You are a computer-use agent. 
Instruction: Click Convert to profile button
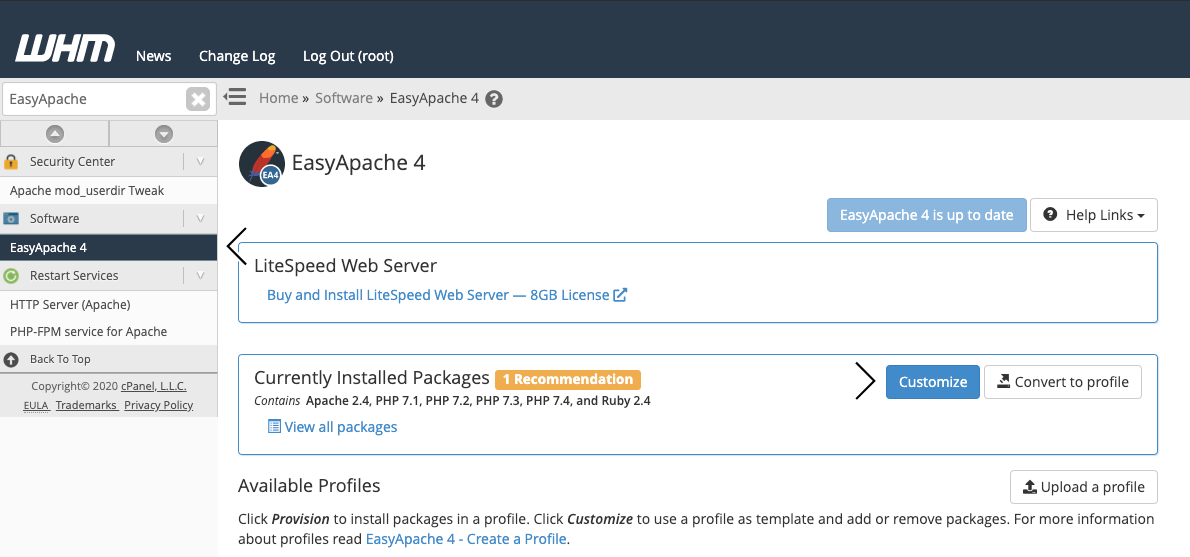(1062, 382)
